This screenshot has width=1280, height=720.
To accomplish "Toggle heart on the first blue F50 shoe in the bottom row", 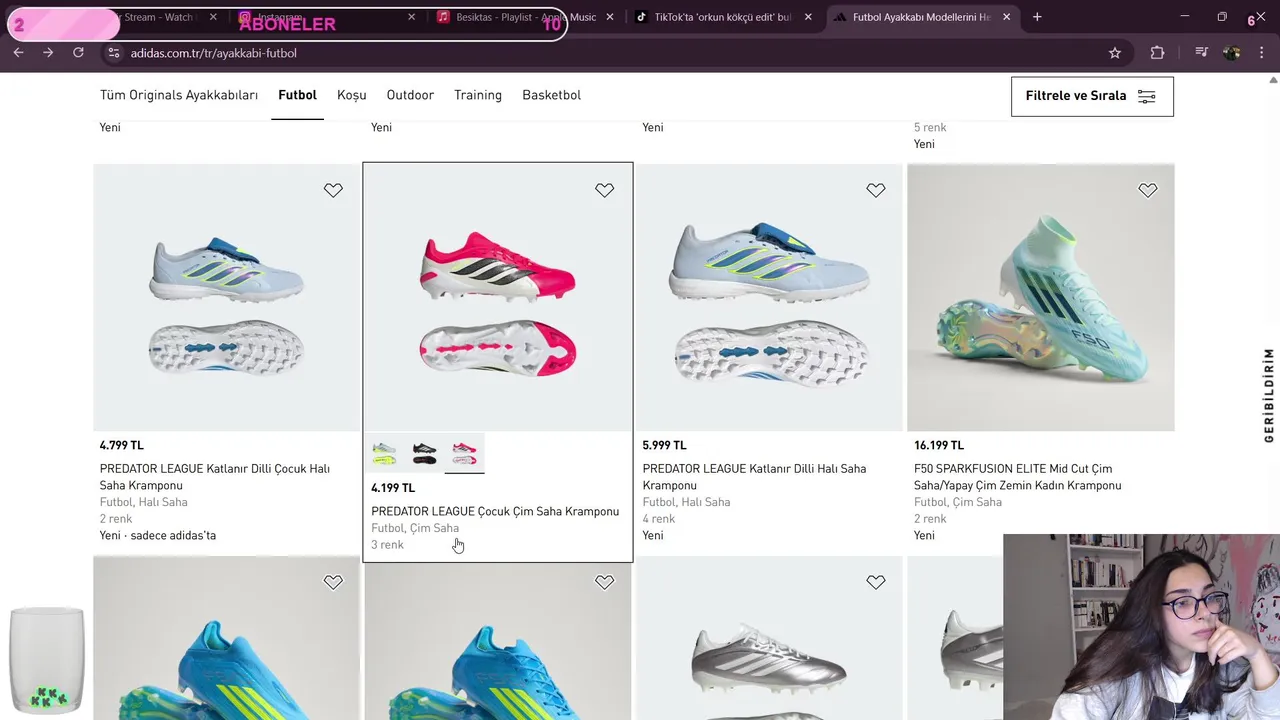I will click(x=333, y=582).
